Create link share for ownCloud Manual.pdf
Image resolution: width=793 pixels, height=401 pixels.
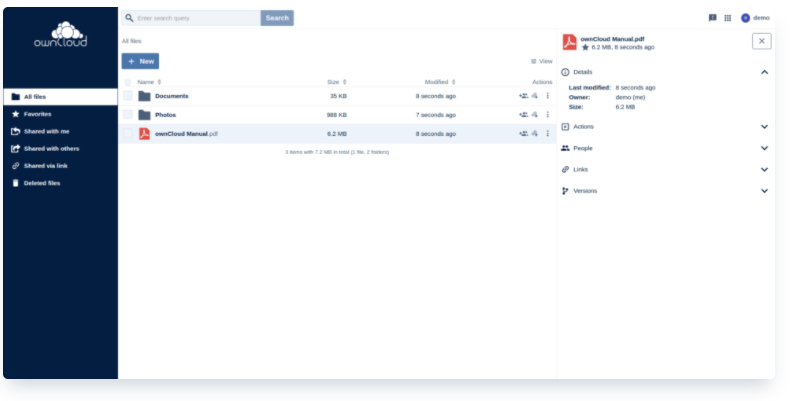pos(535,133)
